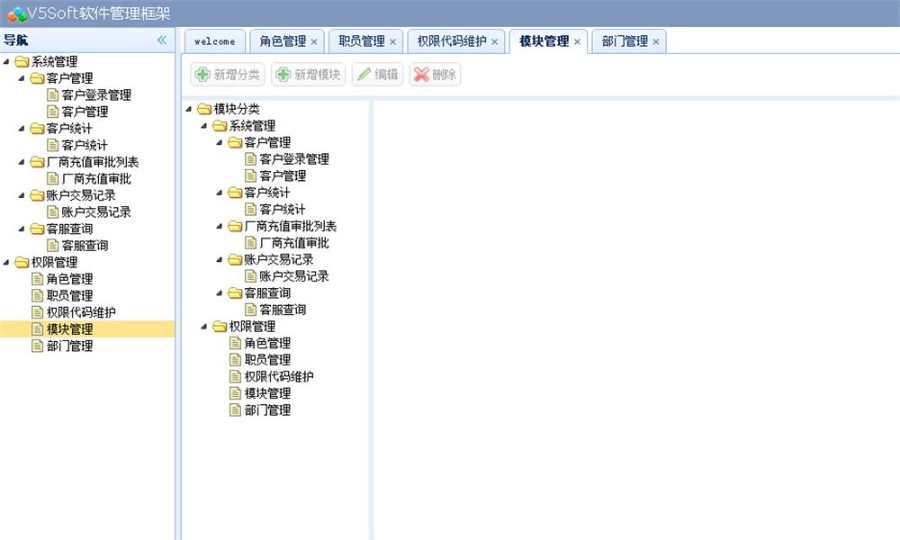Click the green plus icon of 新增模块
Screen dimensions: 900x540
(284, 74)
